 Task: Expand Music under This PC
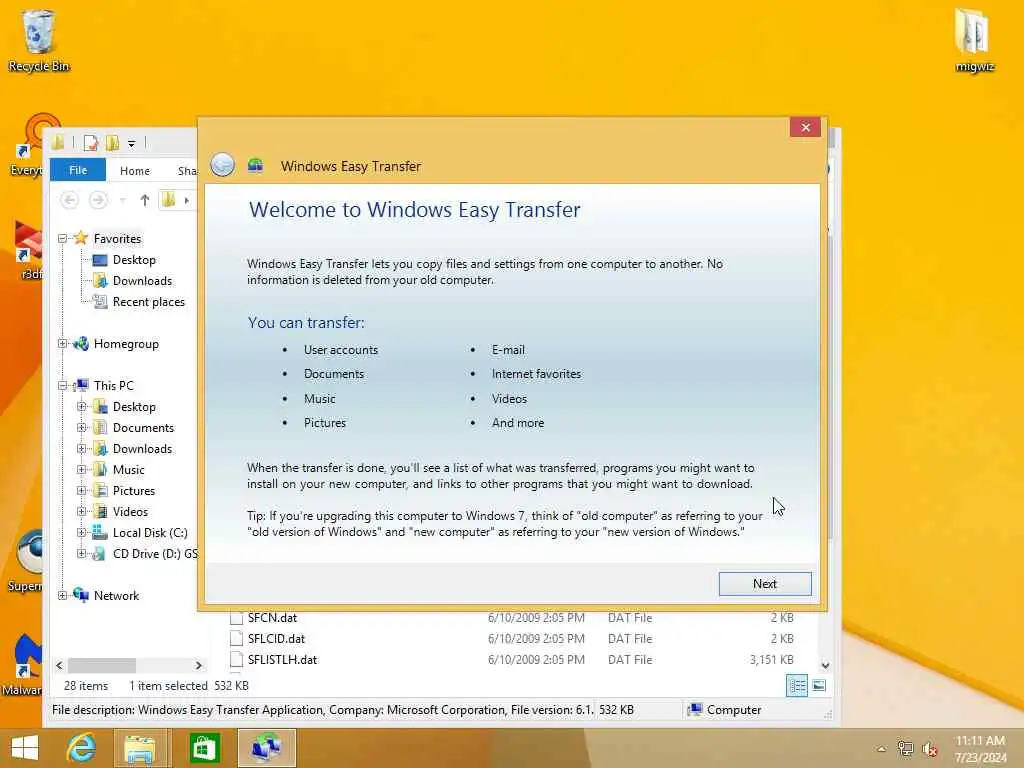pos(82,469)
